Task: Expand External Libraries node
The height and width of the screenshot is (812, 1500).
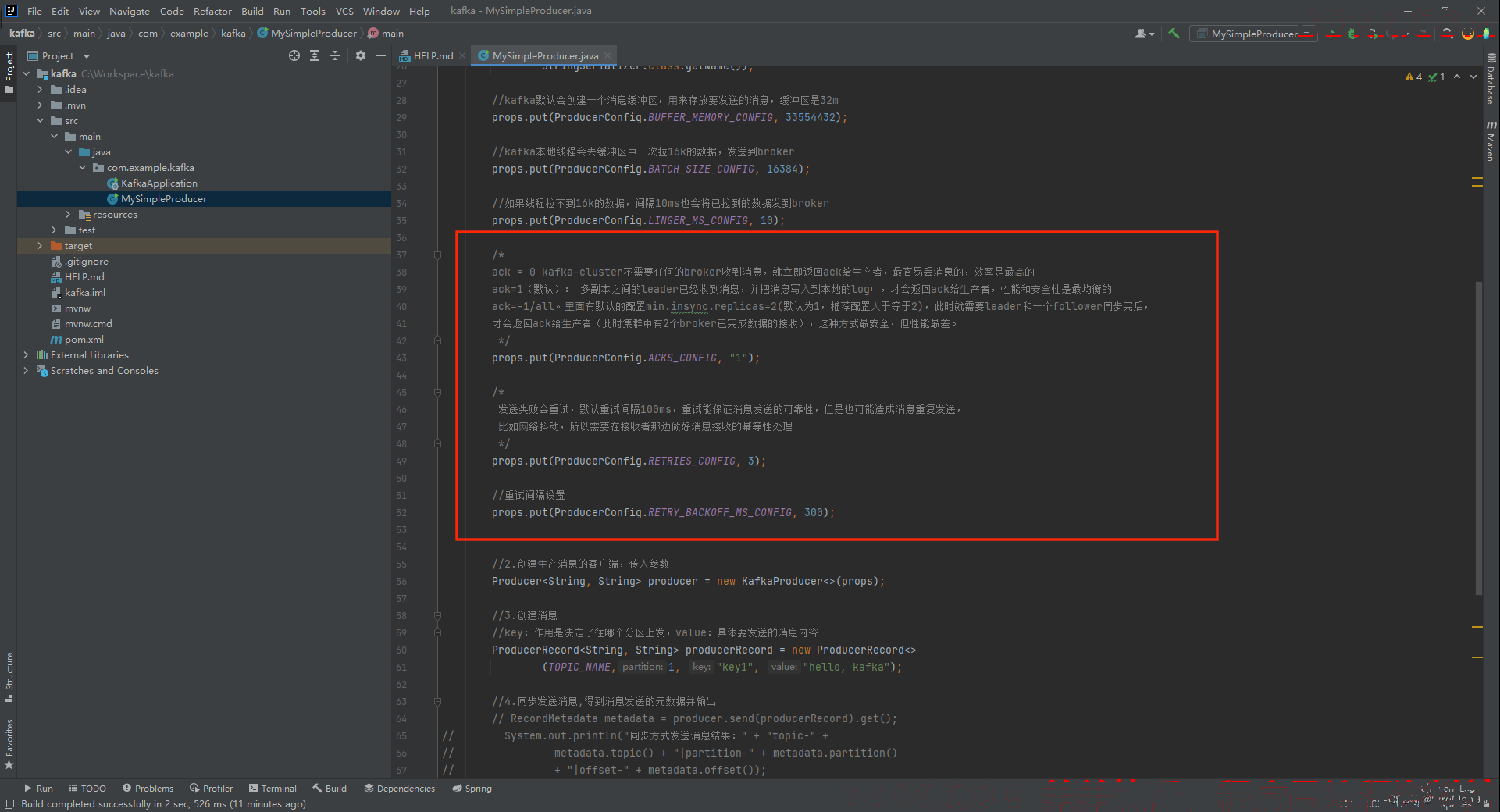Action: click(27, 354)
